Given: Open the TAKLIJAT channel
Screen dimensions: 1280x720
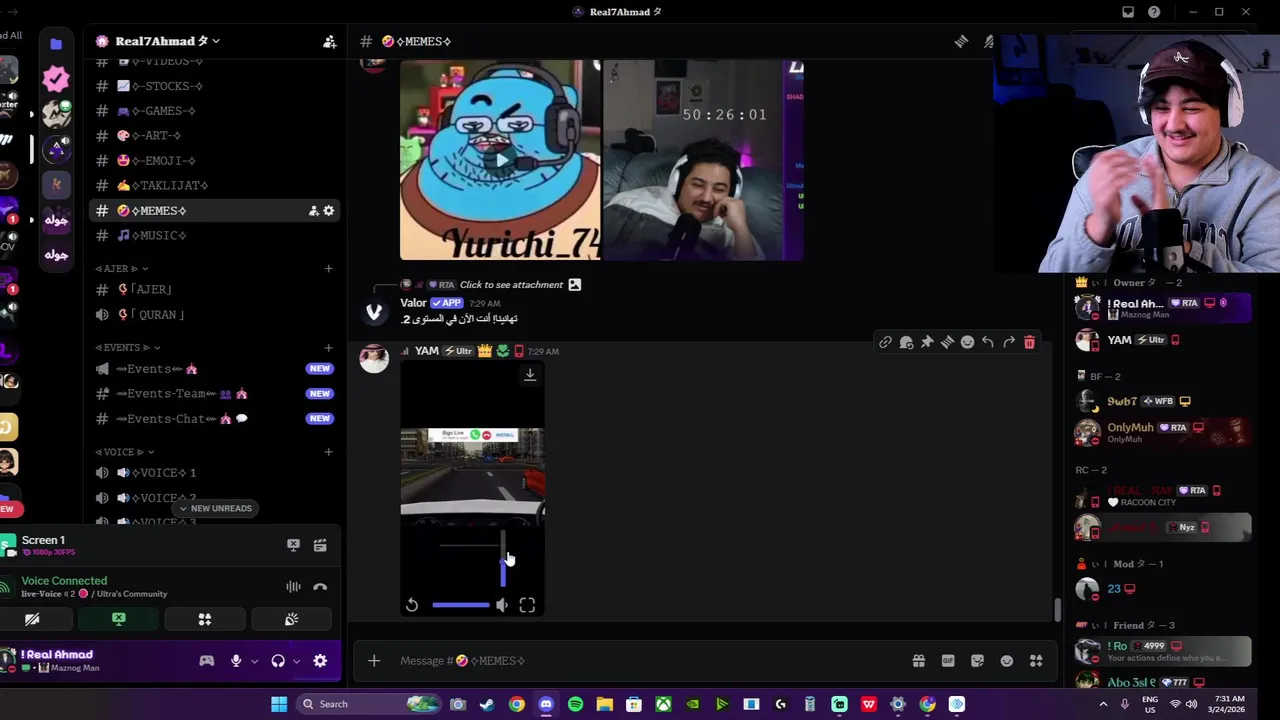Looking at the screenshot, I should click(213, 185).
